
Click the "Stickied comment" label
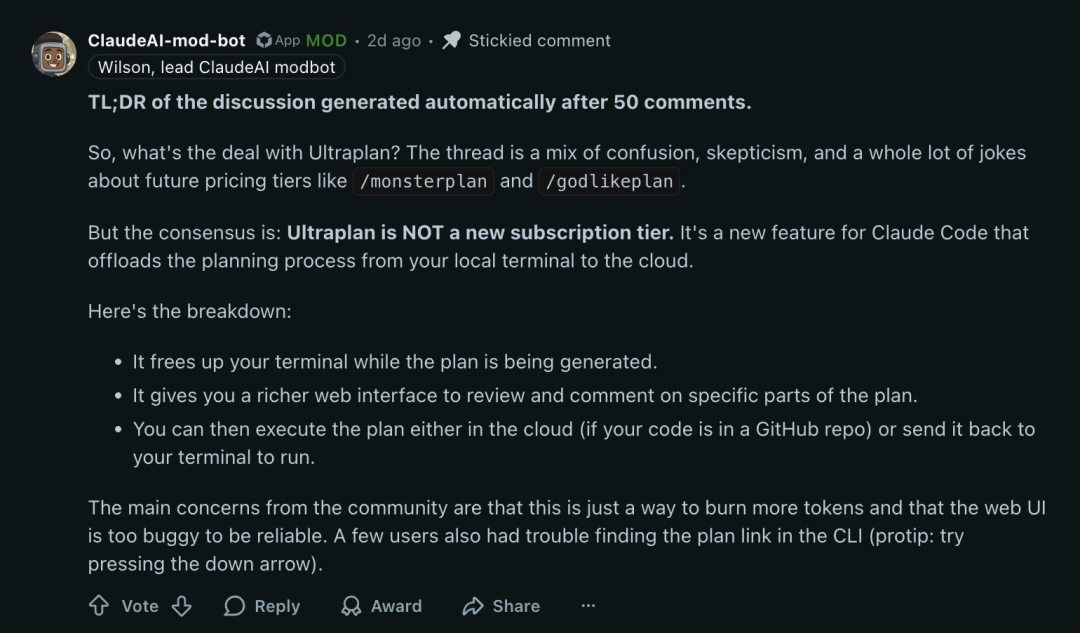click(x=539, y=41)
